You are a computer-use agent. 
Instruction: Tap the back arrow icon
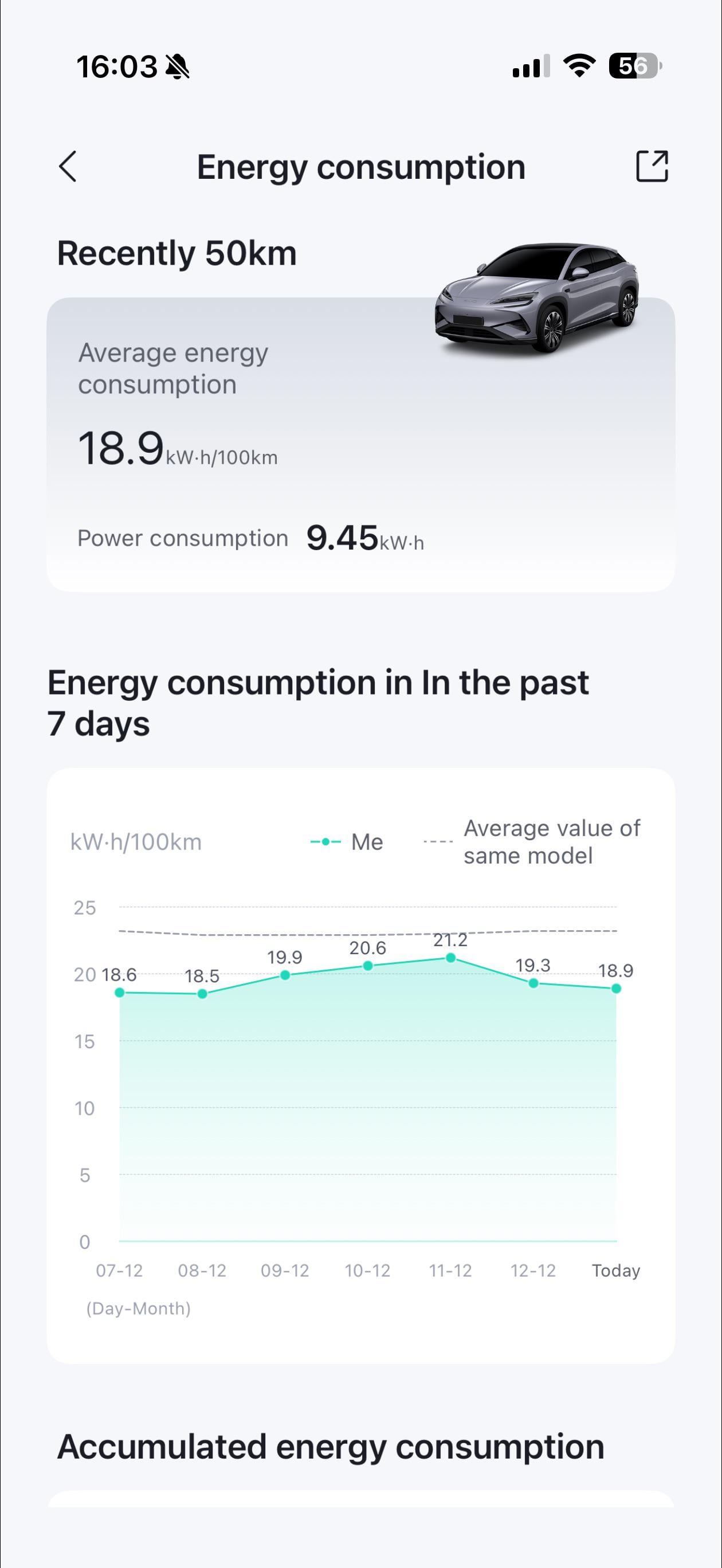(68, 166)
